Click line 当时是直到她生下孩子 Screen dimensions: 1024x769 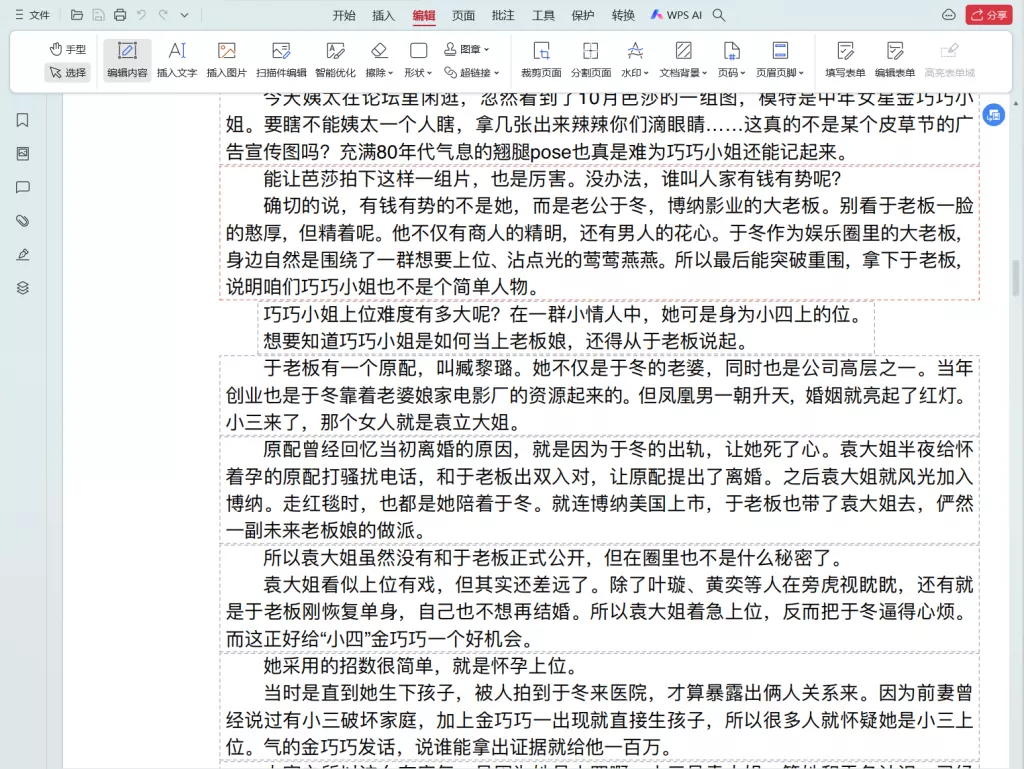click(x=618, y=693)
